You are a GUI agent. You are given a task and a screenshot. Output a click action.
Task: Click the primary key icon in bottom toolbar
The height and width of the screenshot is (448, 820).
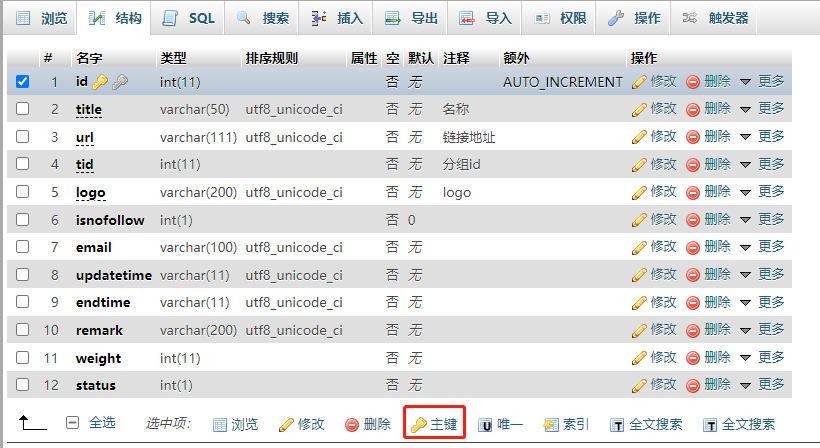point(419,425)
